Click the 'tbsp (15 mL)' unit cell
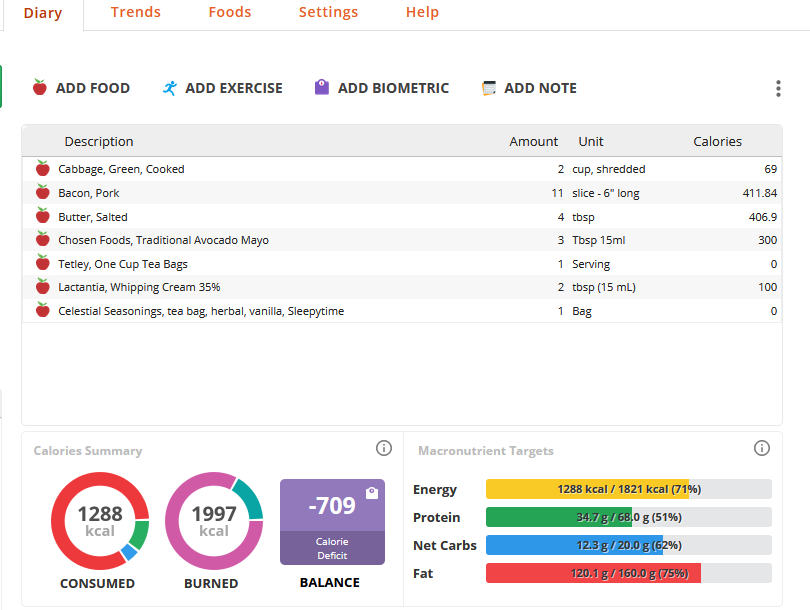Image resolution: width=810 pixels, height=610 pixels. point(604,287)
